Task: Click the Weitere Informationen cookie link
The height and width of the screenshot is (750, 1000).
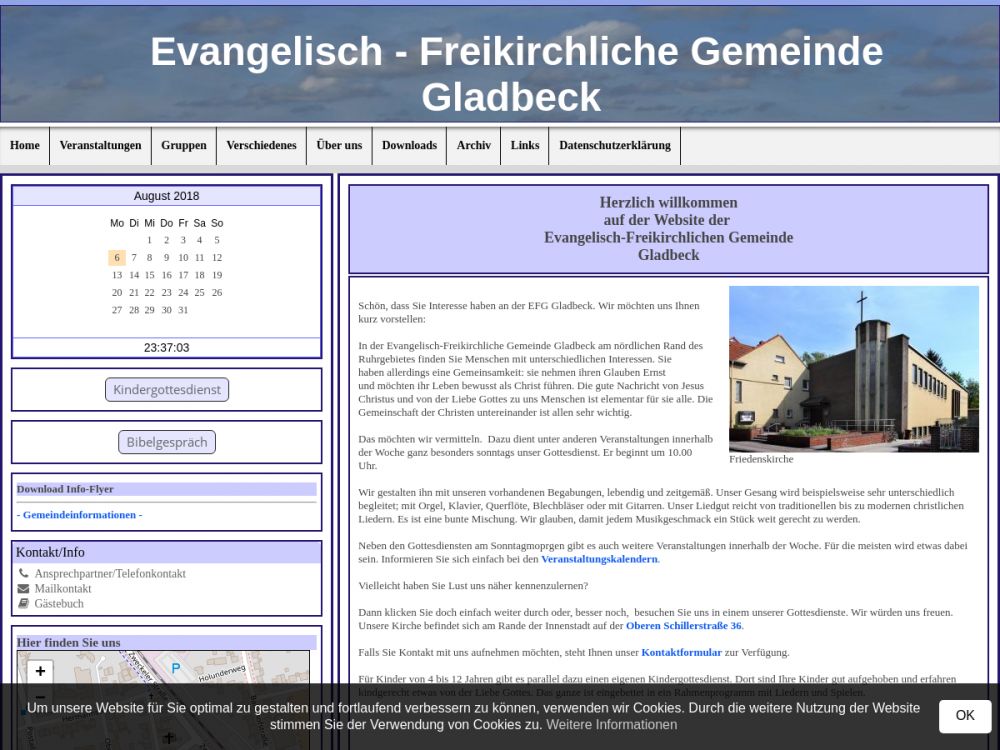Action: coord(612,725)
